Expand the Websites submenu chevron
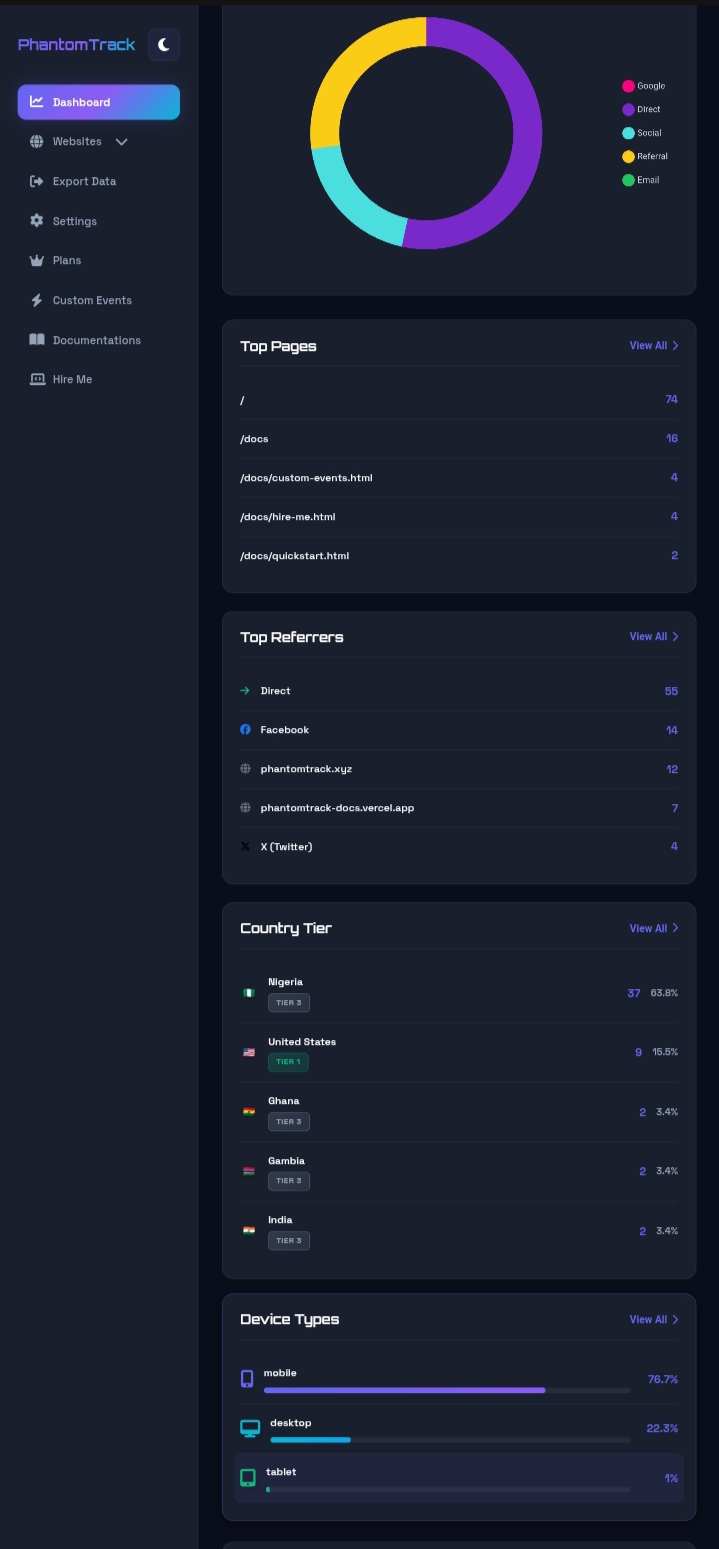This screenshot has width=719, height=1549. point(122,142)
